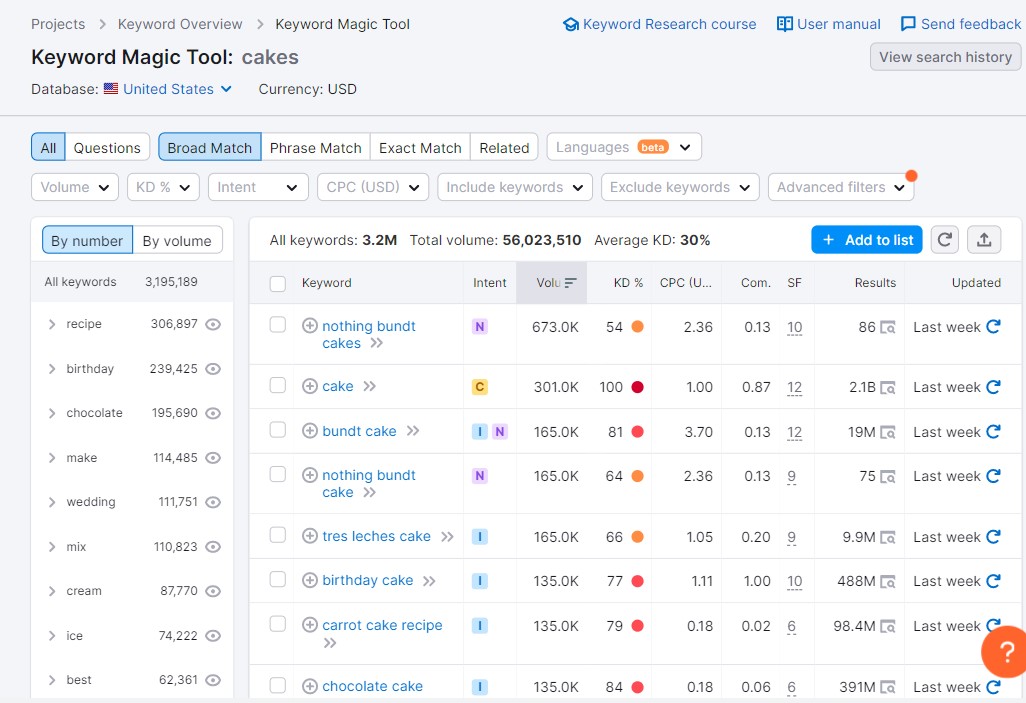Refresh the 'cake' keyword row update icon
The height and width of the screenshot is (703, 1026).
[993, 387]
